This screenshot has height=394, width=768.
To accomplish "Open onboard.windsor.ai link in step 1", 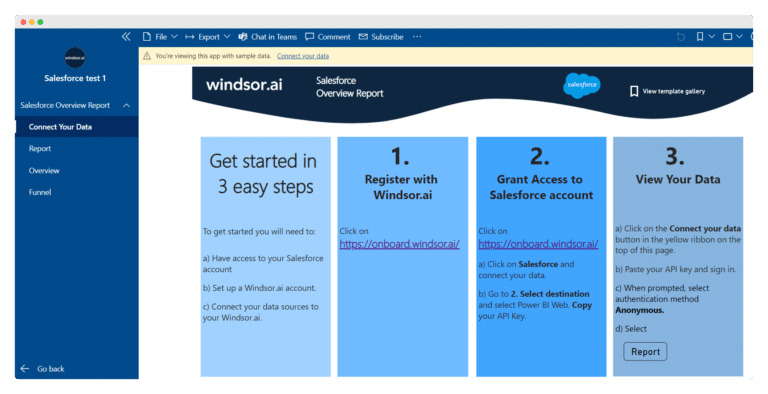I will (x=399, y=244).
